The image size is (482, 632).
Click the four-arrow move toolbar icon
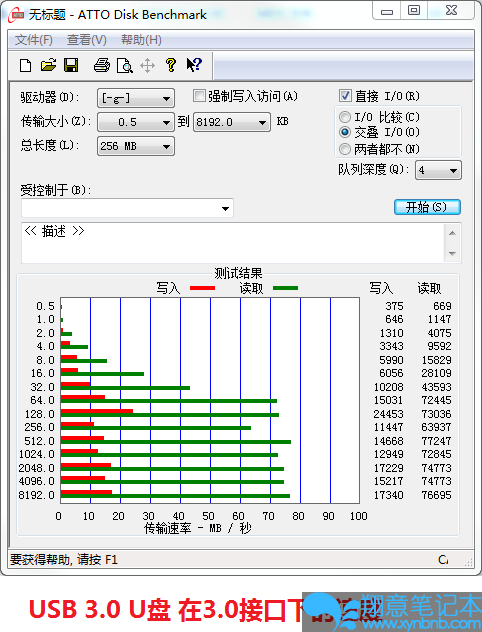coord(148,65)
